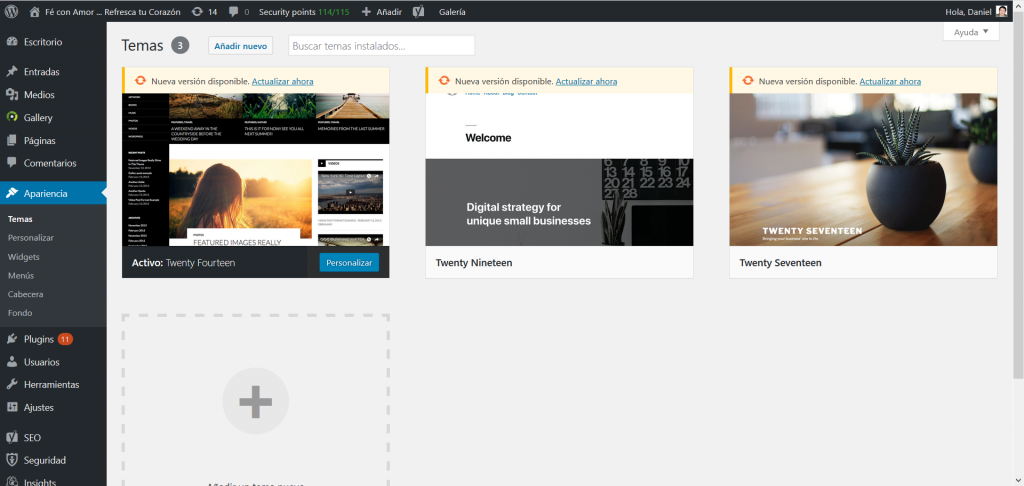Select the Twenty Seventeen theme thumbnail
This screenshot has height=486, width=1024.
(863, 170)
